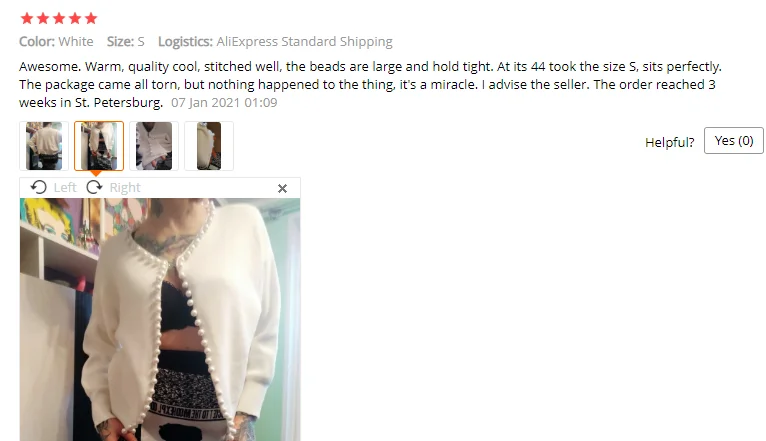Click the fifth red rating star
766x441 pixels.
(91, 19)
